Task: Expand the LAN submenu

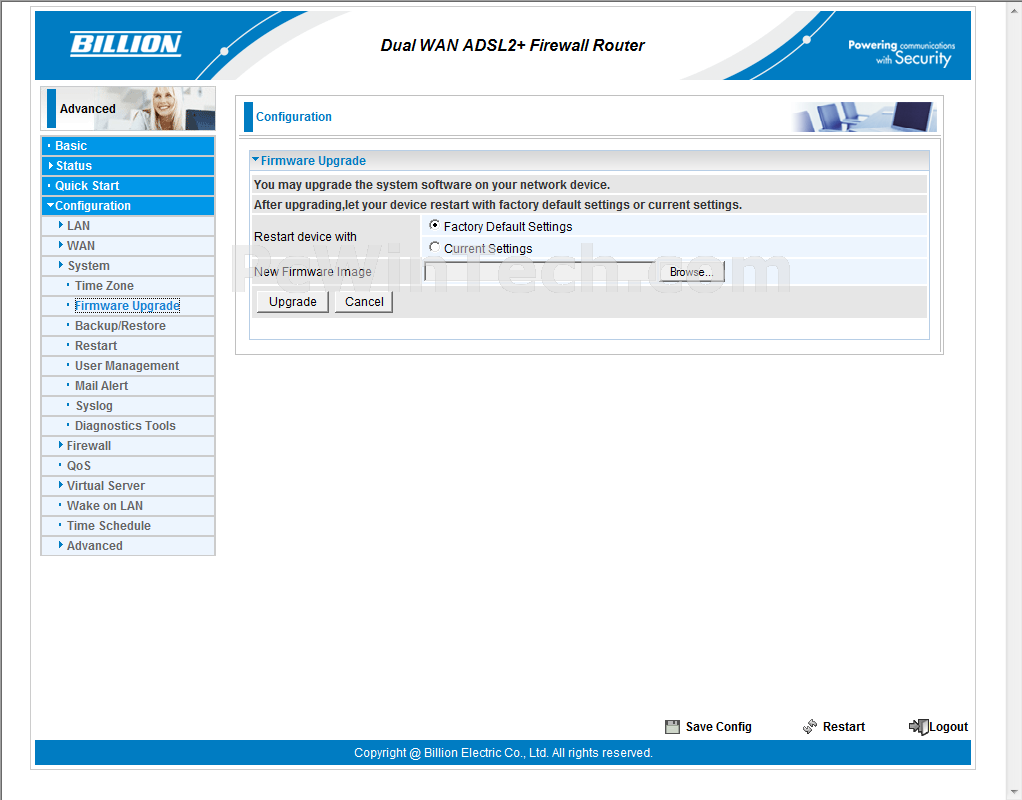Action: pos(78,226)
